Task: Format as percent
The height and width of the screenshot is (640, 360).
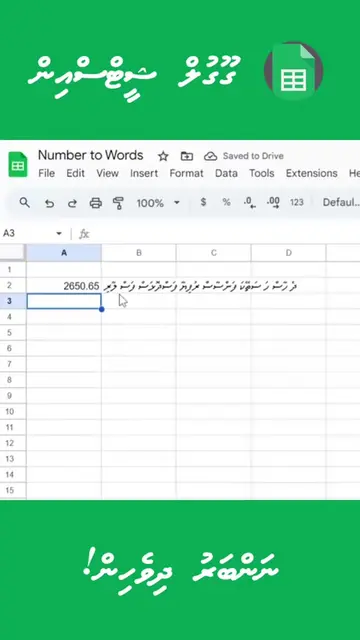Action: [x=226, y=202]
